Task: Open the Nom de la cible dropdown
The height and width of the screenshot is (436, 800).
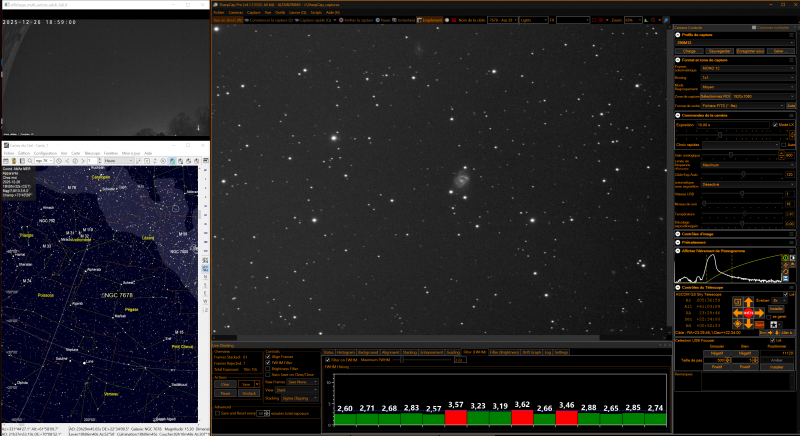Action: tap(503, 20)
